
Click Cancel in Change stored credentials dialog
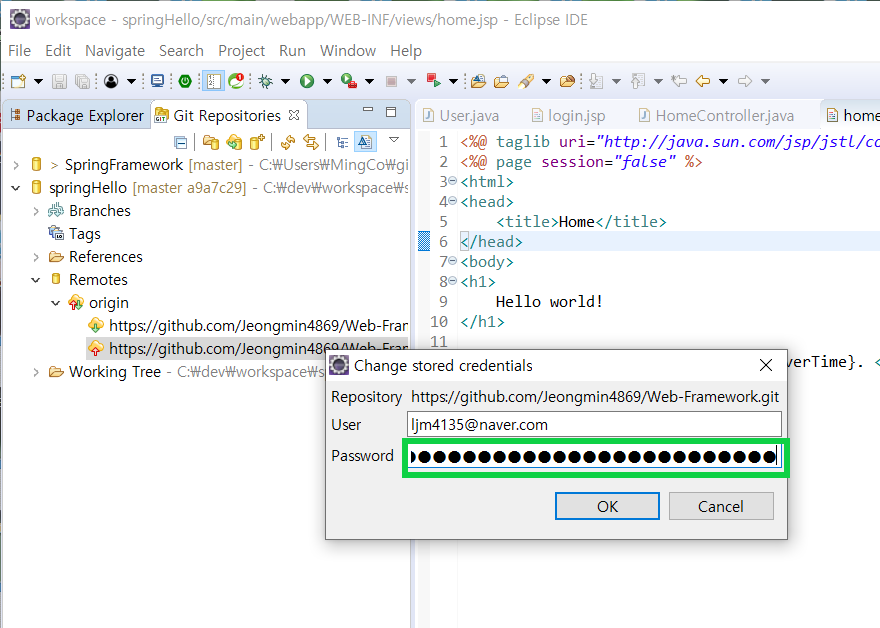click(721, 506)
